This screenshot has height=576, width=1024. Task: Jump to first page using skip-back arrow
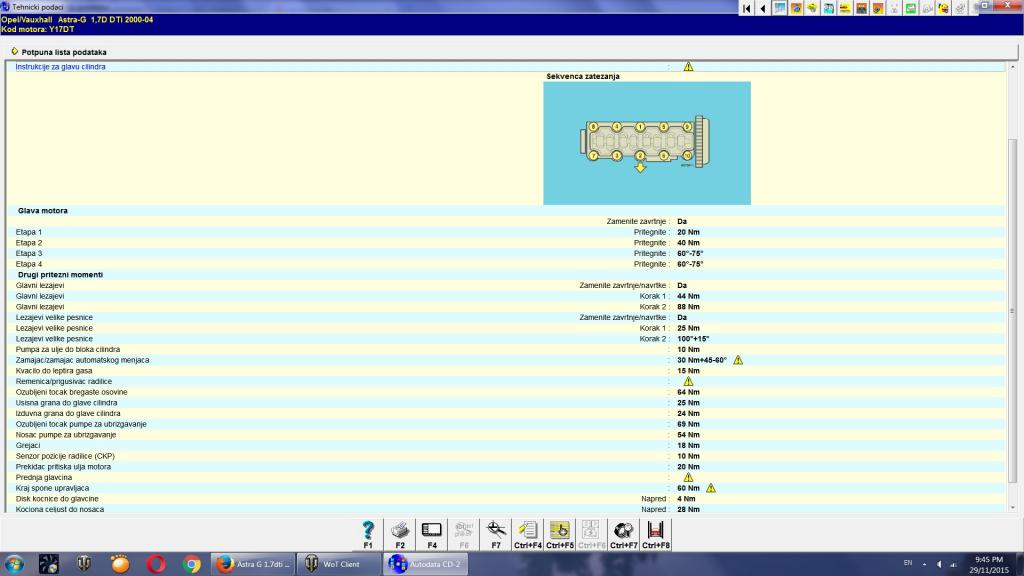(746, 8)
